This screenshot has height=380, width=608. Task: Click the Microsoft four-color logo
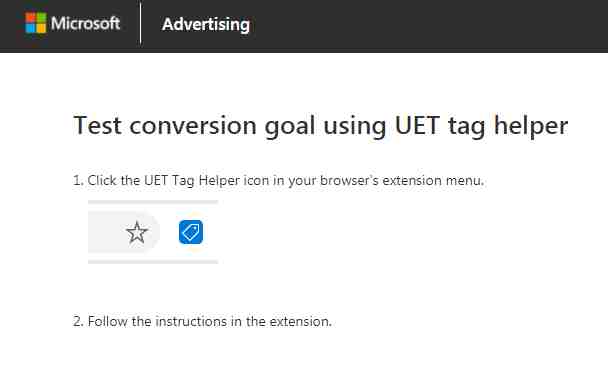36,23
